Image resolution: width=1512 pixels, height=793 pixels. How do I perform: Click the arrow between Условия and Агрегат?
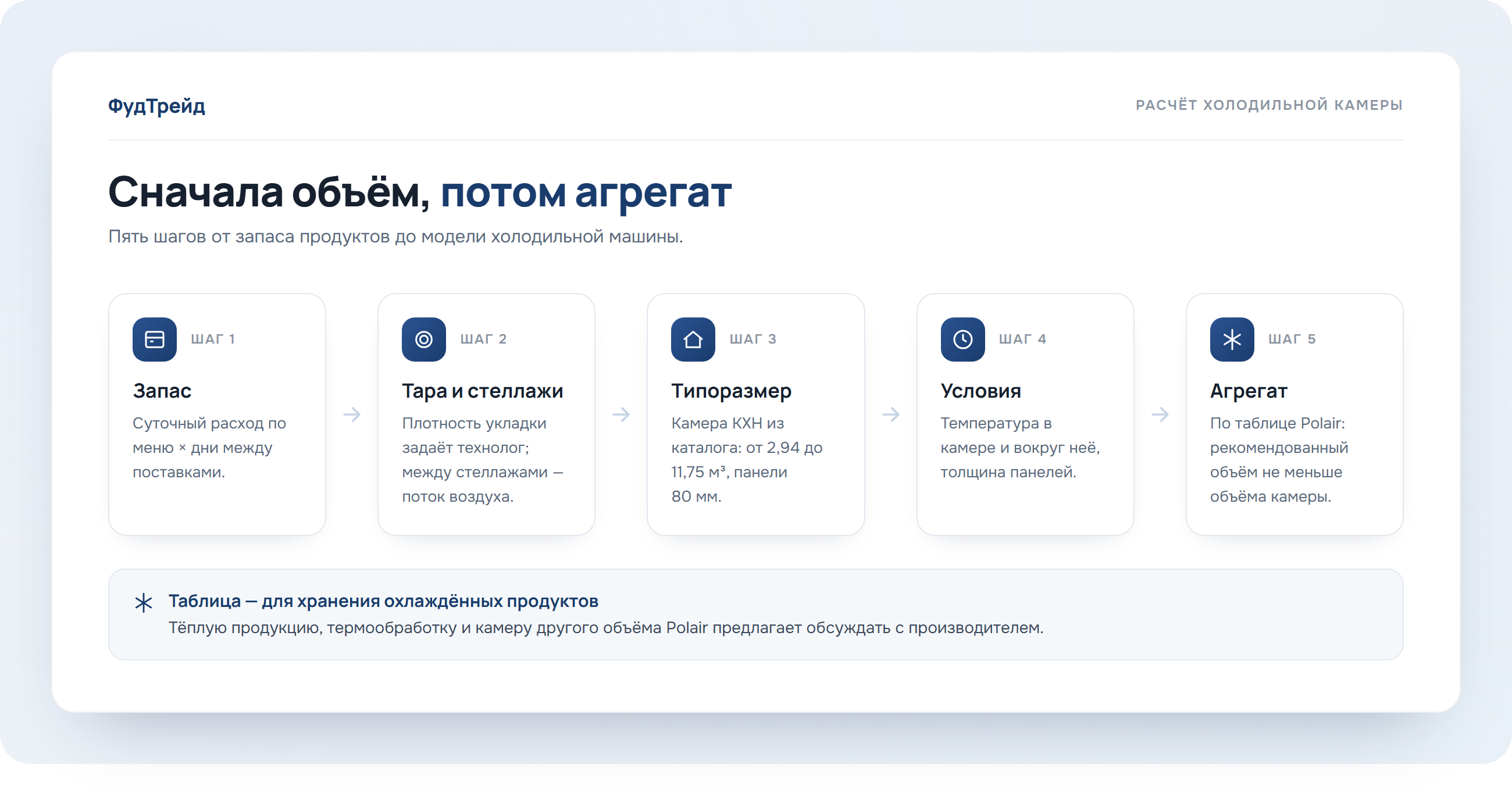coord(1160,415)
